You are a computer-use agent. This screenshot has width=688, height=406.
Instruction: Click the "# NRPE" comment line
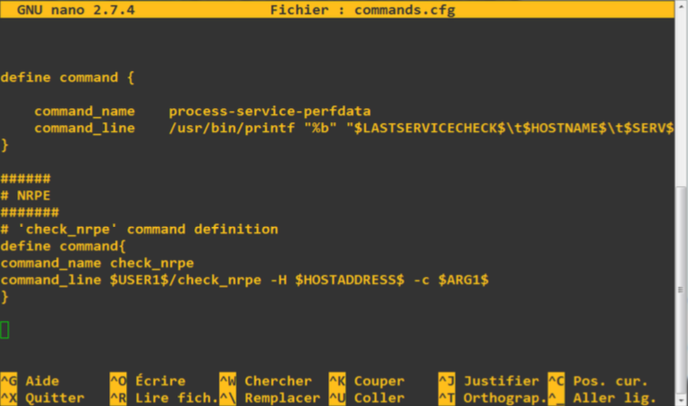click(x=26, y=195)
